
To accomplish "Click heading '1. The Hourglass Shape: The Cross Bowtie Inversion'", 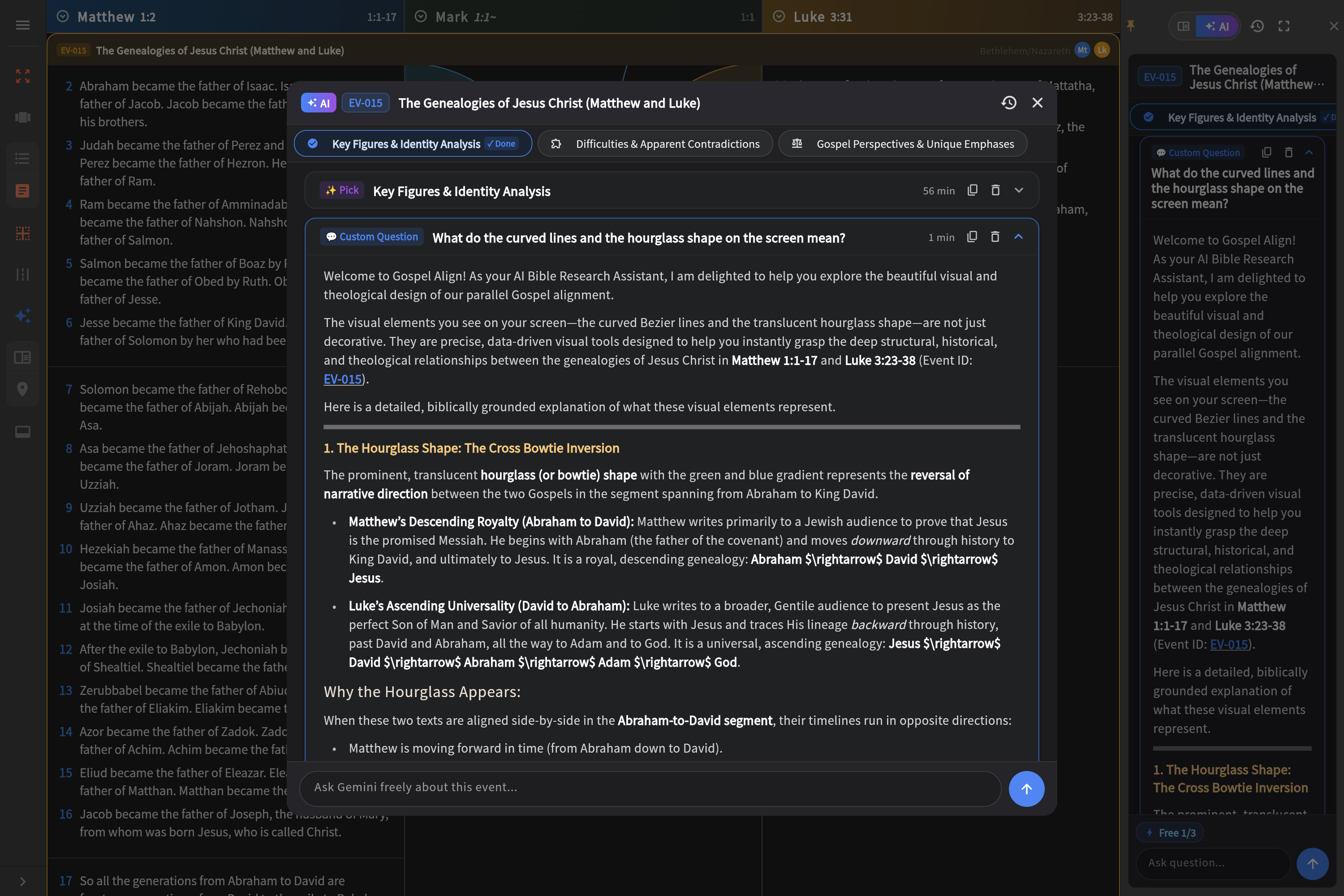I will tap(471, 448).
